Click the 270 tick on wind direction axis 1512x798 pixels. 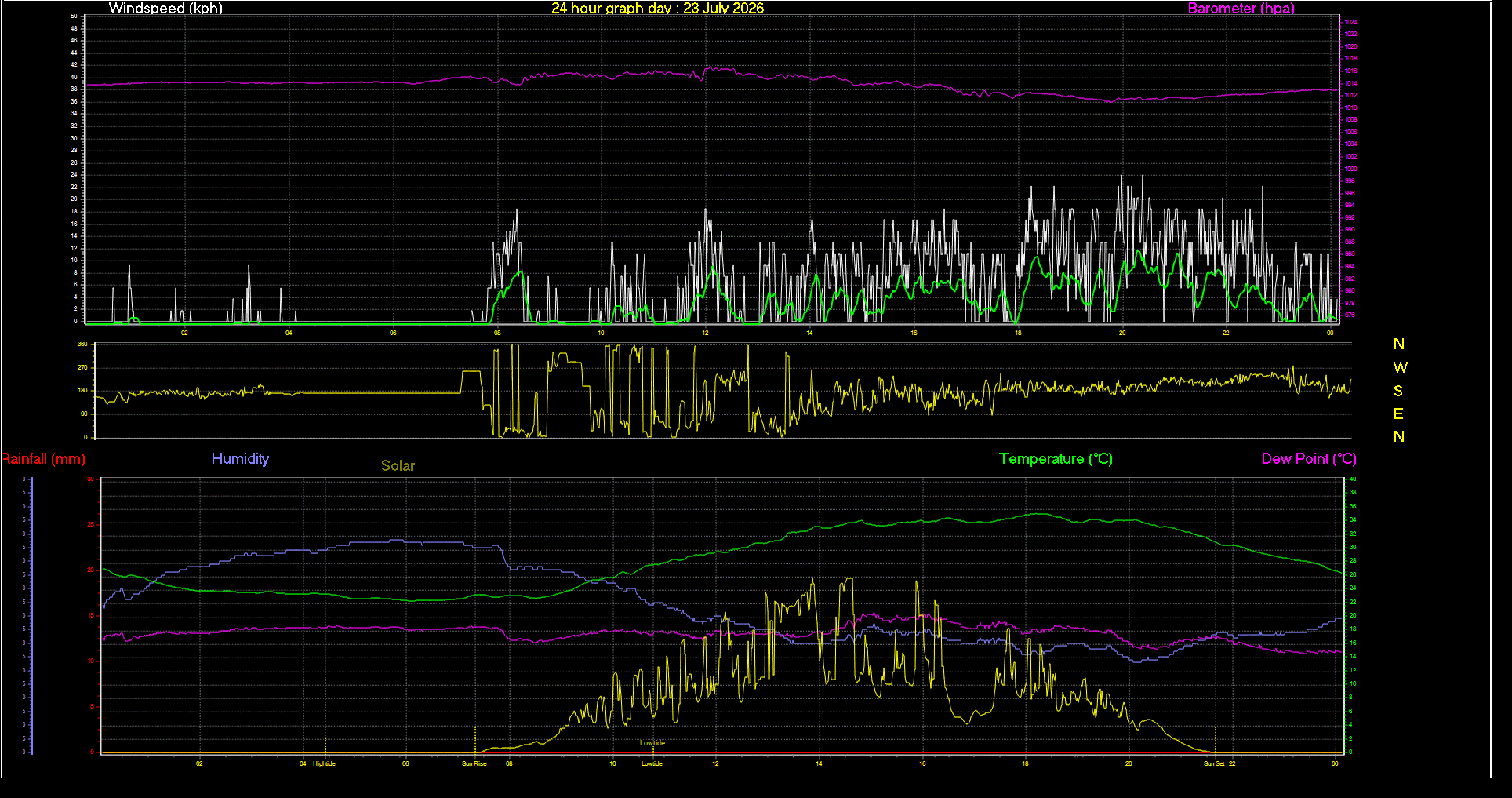82,367
